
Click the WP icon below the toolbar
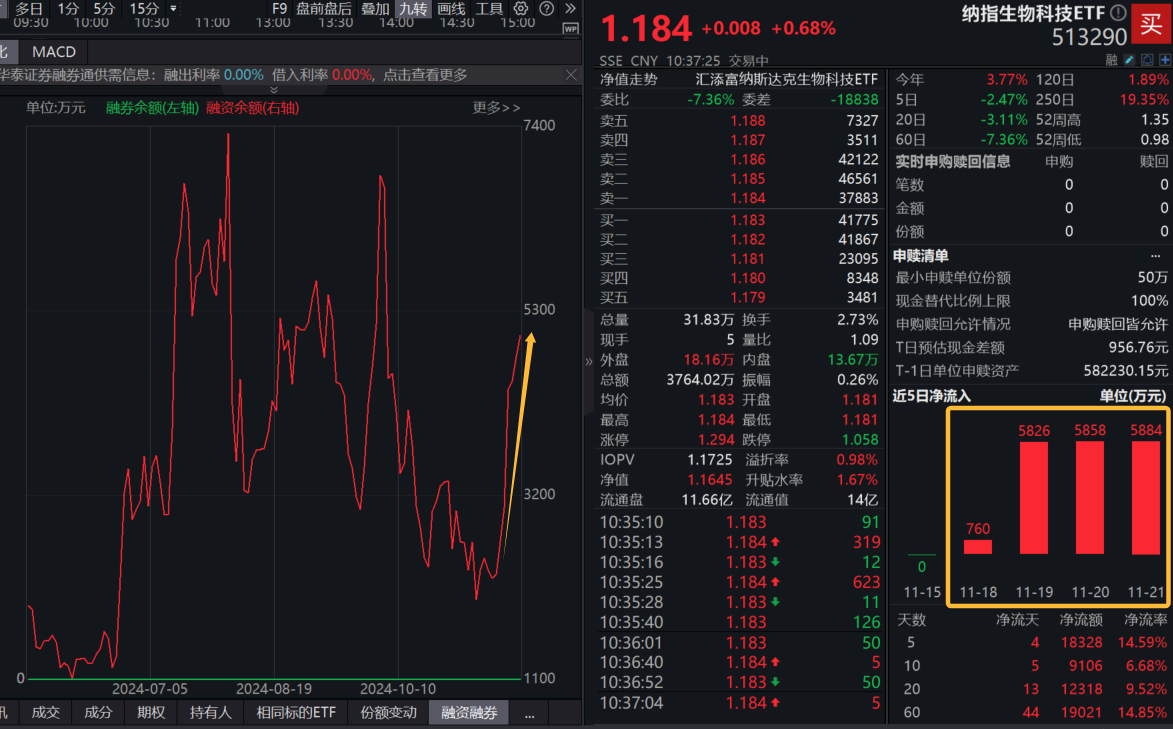pyautogui.click(x=571, y=29)
